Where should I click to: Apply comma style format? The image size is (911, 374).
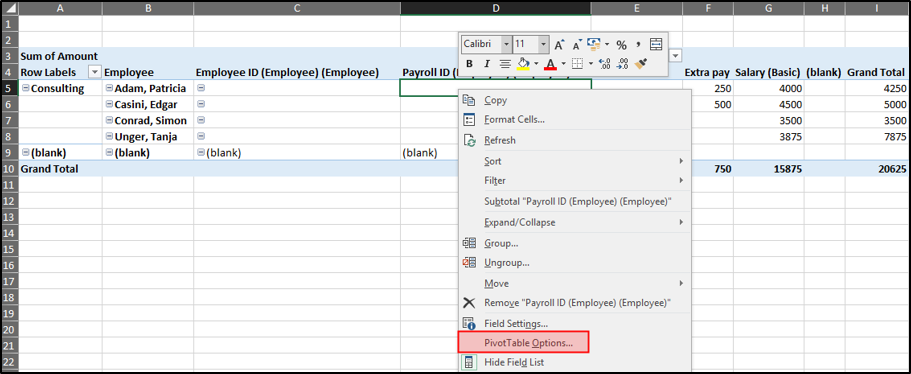pyautogui.click(x=638, y=44)
